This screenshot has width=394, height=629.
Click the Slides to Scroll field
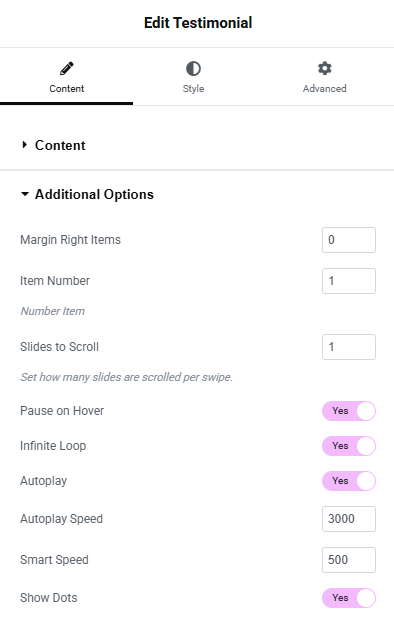[x=349, y=347]
